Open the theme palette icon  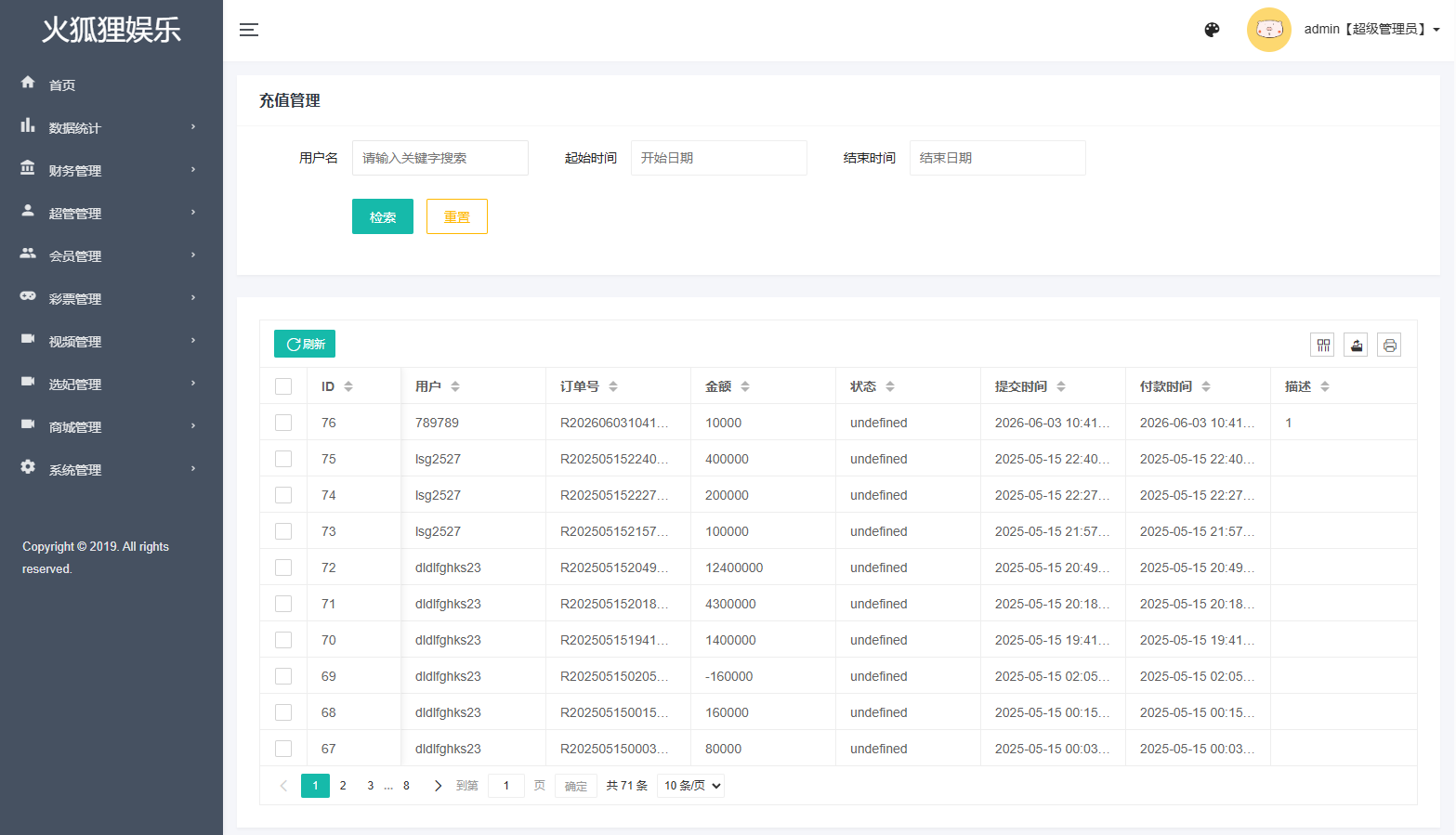click(x=1212, y=30)
